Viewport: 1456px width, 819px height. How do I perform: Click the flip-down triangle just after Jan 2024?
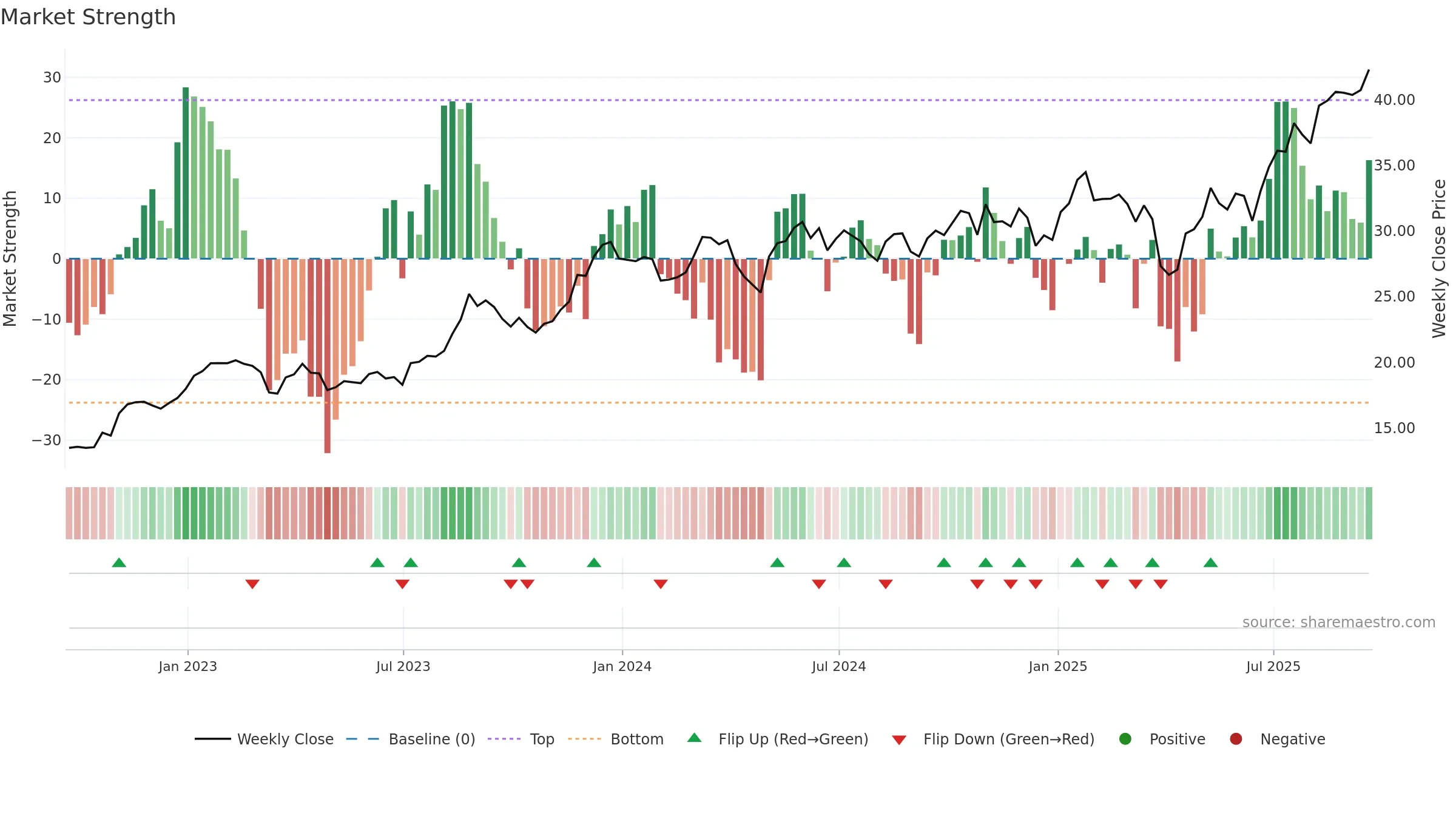661,584
